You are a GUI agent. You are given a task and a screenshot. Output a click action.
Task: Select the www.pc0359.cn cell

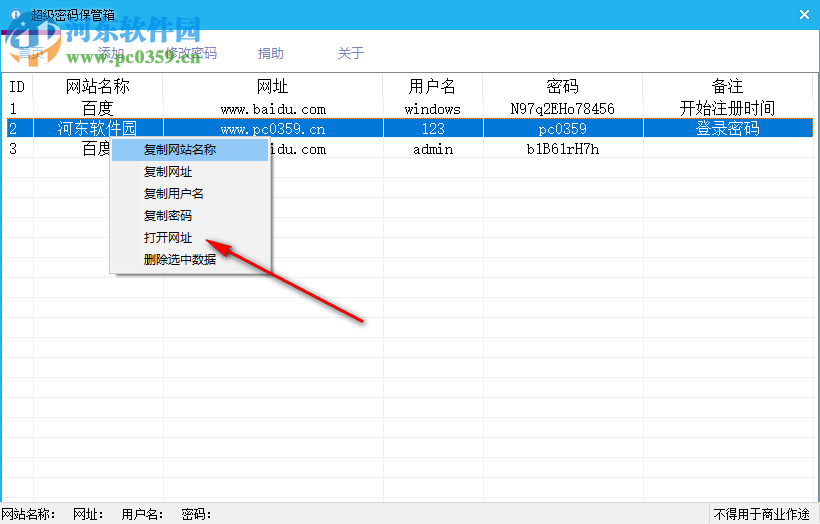tap(273, 129)
